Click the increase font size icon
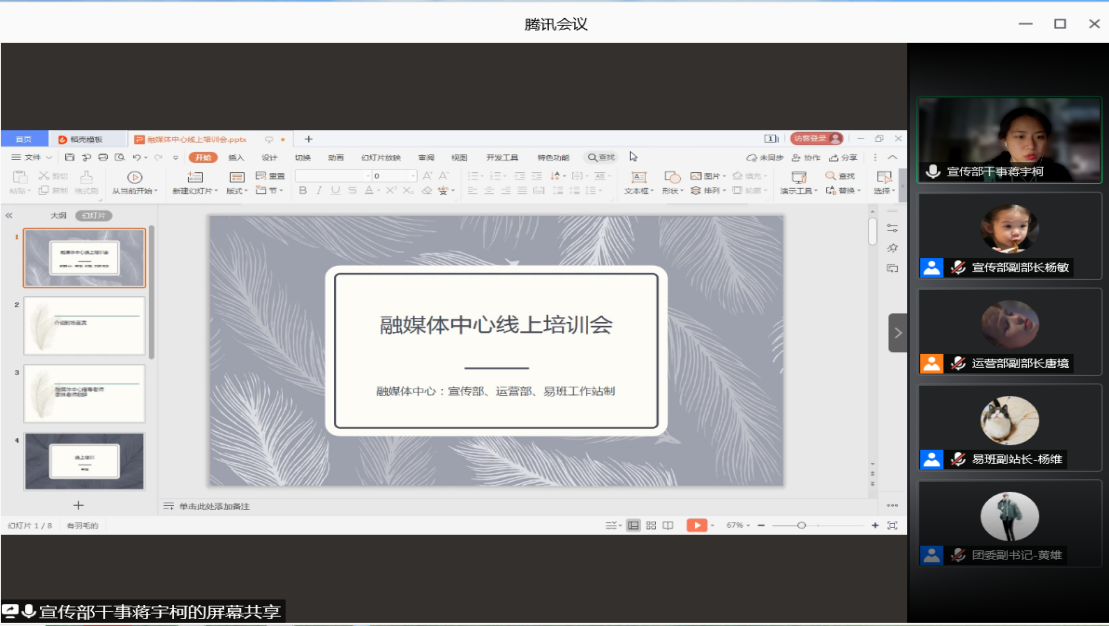1109x626 pixels. coord(427,175)
